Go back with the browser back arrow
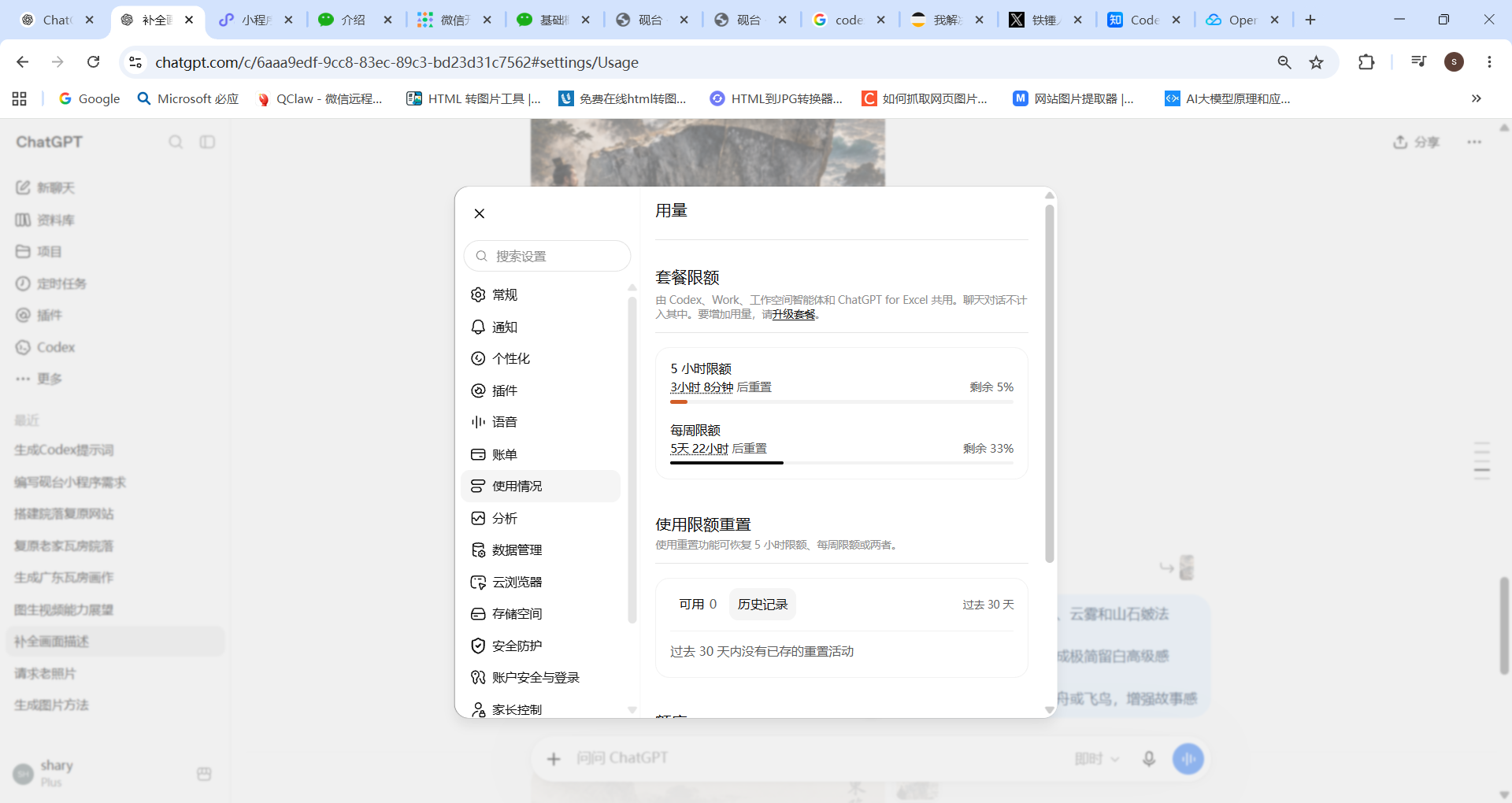Screen dimensions: 1512x803 (23, 62)
